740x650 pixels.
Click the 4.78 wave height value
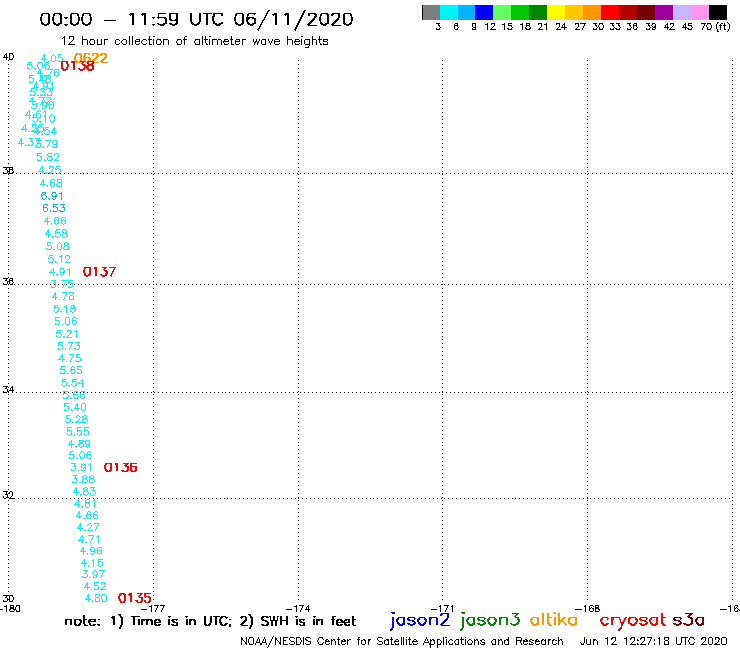63,296
